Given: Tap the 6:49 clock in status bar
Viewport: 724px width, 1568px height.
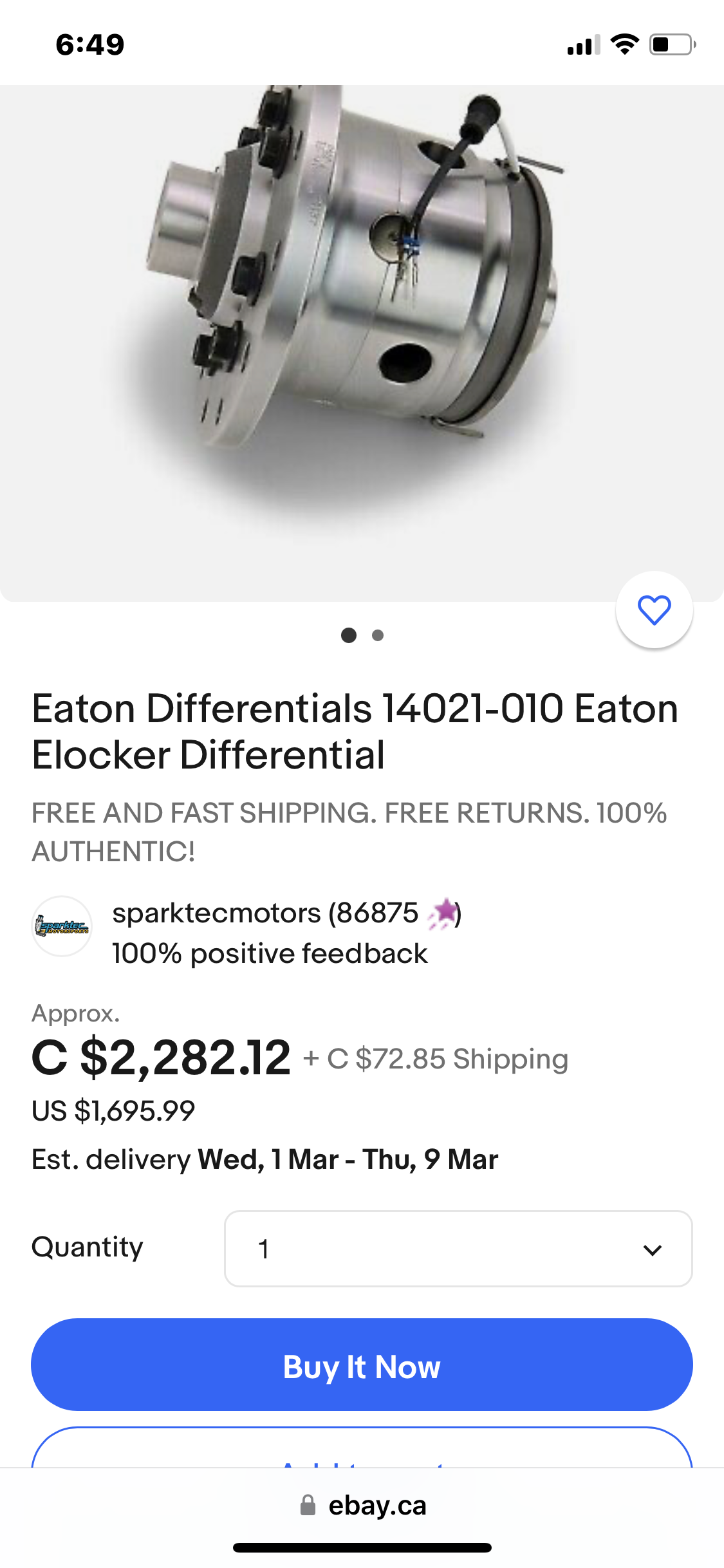Looking at the screenshot, I should [90, 44].
